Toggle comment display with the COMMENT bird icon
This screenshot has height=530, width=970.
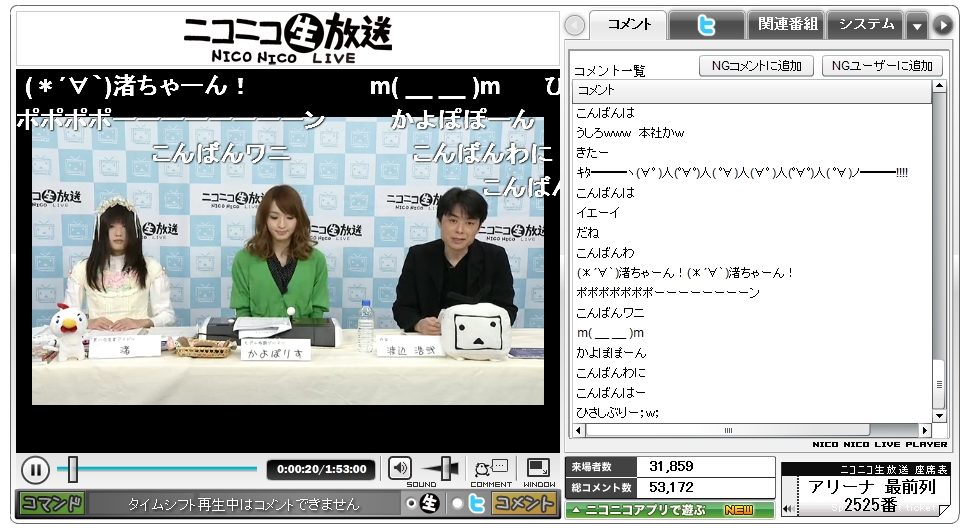click(x=491, y=468)
